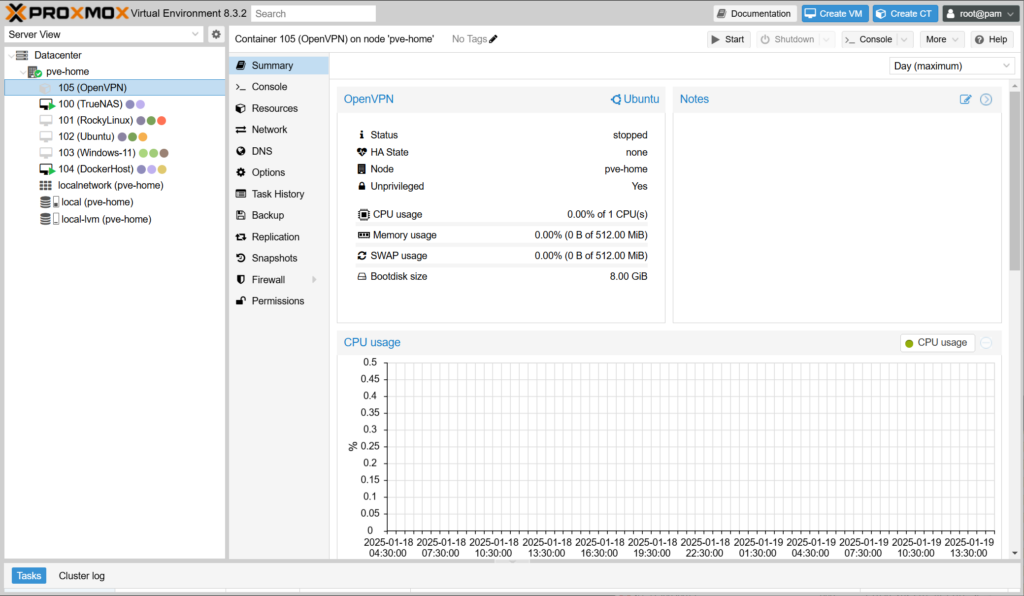
Task: Start the OpenVPN container
Action: tap(728, 39)
